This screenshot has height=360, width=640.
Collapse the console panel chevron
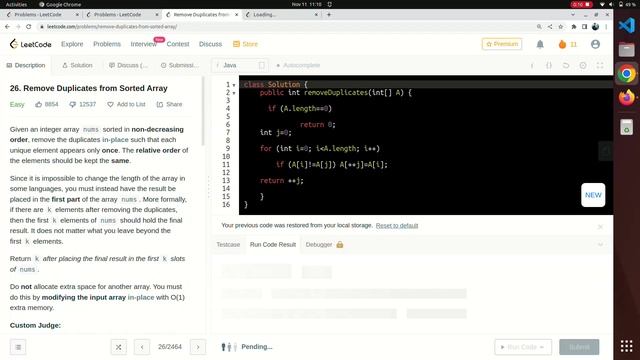(x=600, y=245)
